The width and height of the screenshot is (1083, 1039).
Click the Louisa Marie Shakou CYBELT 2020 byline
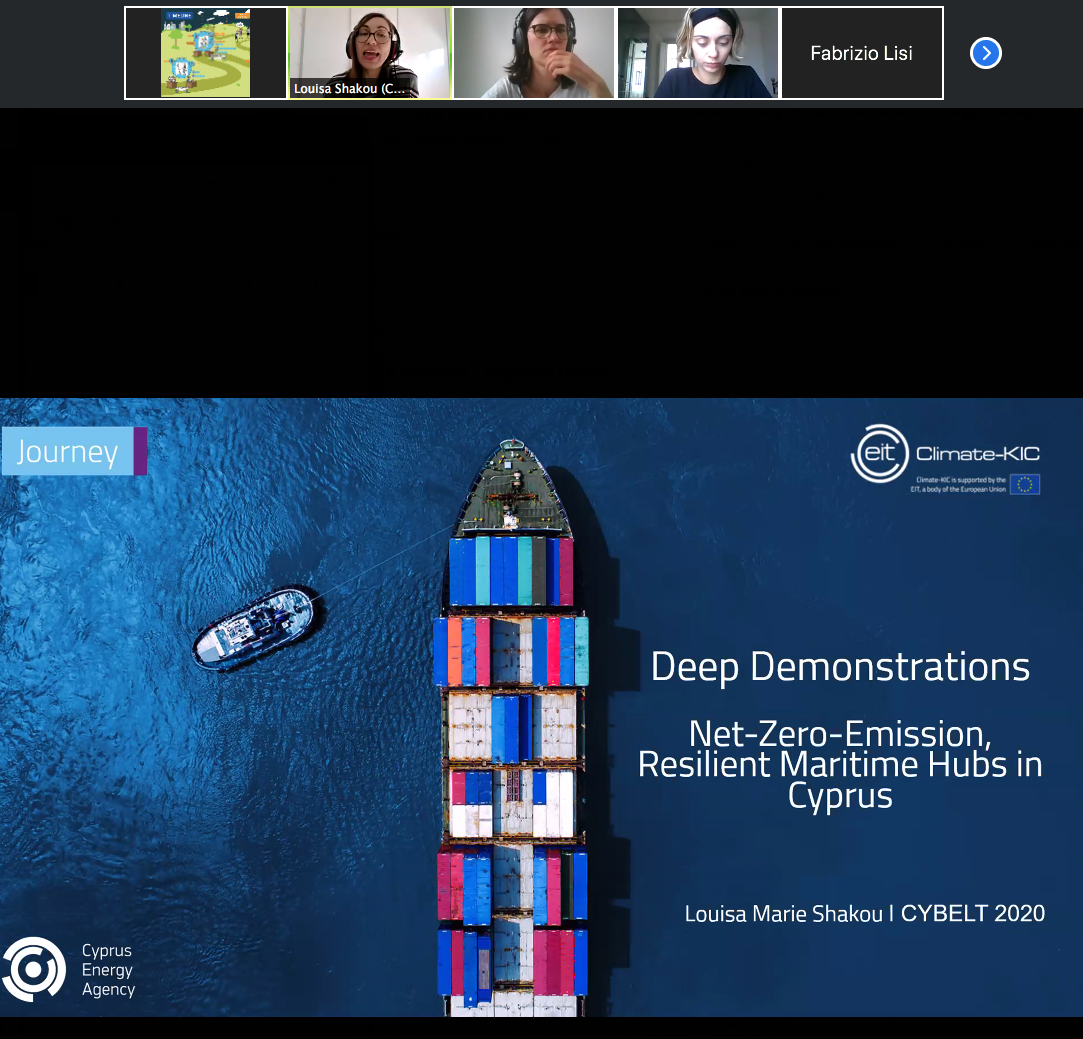pos(864,913)
